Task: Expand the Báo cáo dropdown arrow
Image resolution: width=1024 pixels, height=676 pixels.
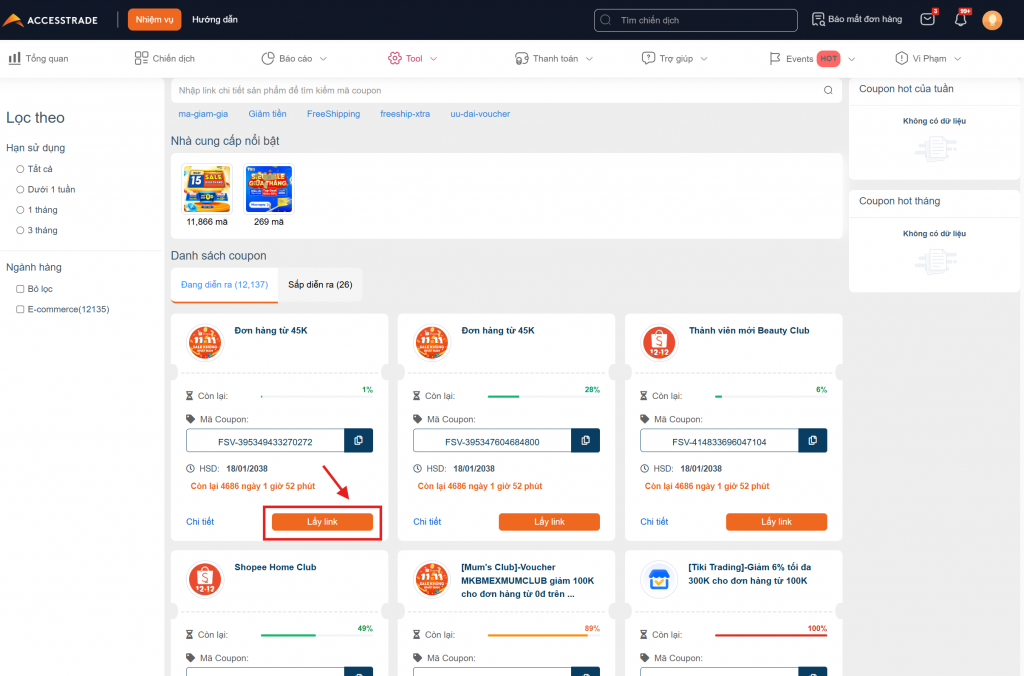Action: pyautogui.click(x=323, y=59)
